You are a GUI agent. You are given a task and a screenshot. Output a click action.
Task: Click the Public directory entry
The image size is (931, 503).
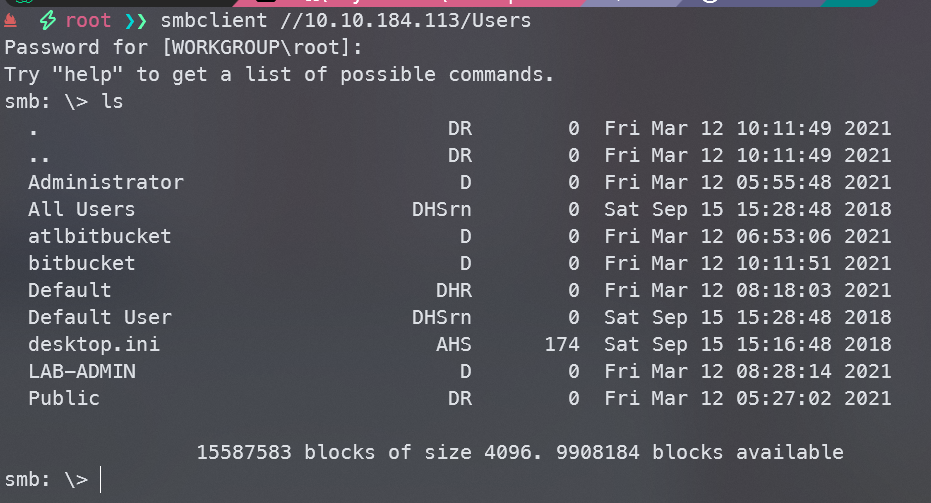pos(64,398)
